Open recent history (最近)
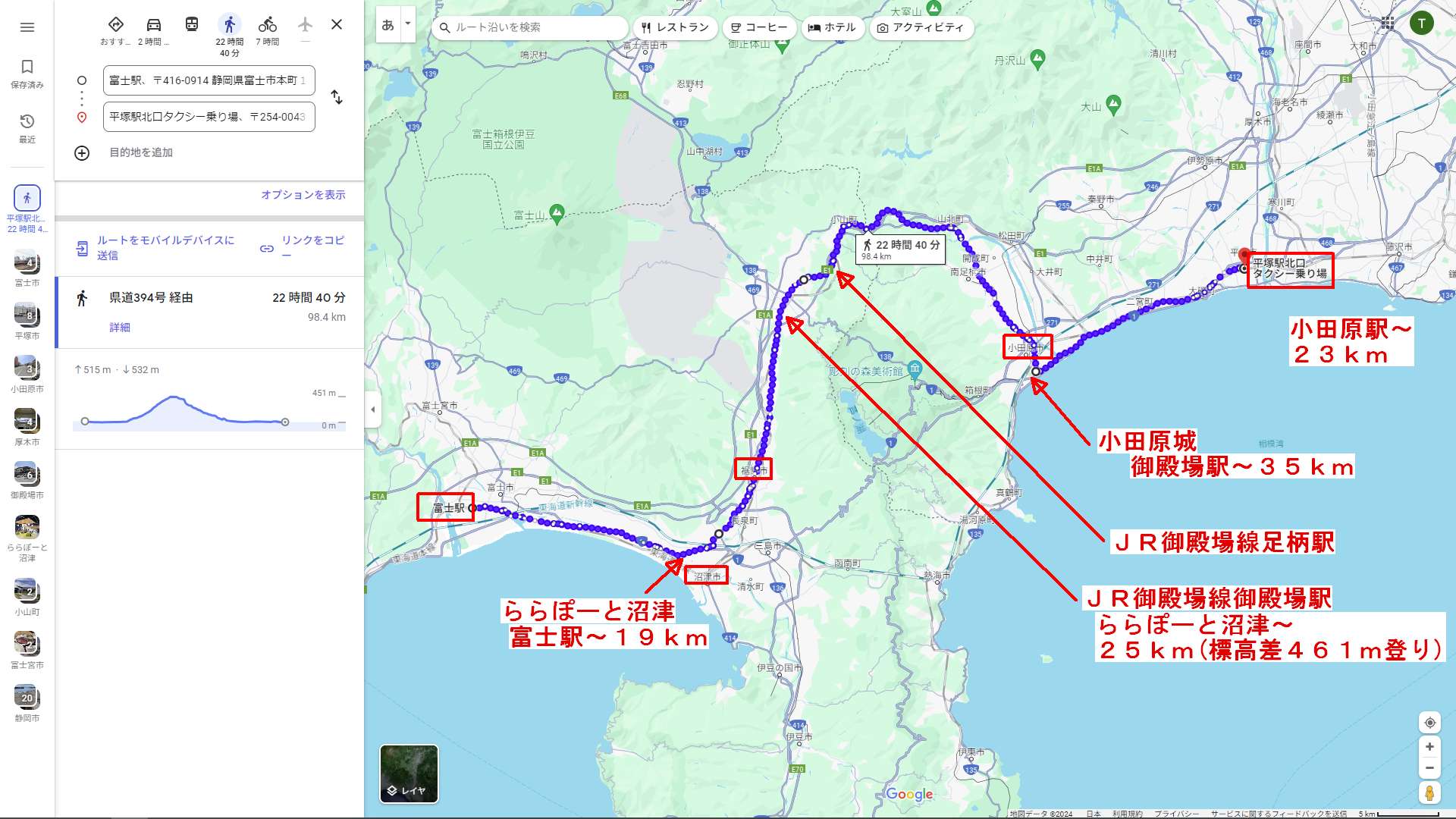 [x=27, y=129]
